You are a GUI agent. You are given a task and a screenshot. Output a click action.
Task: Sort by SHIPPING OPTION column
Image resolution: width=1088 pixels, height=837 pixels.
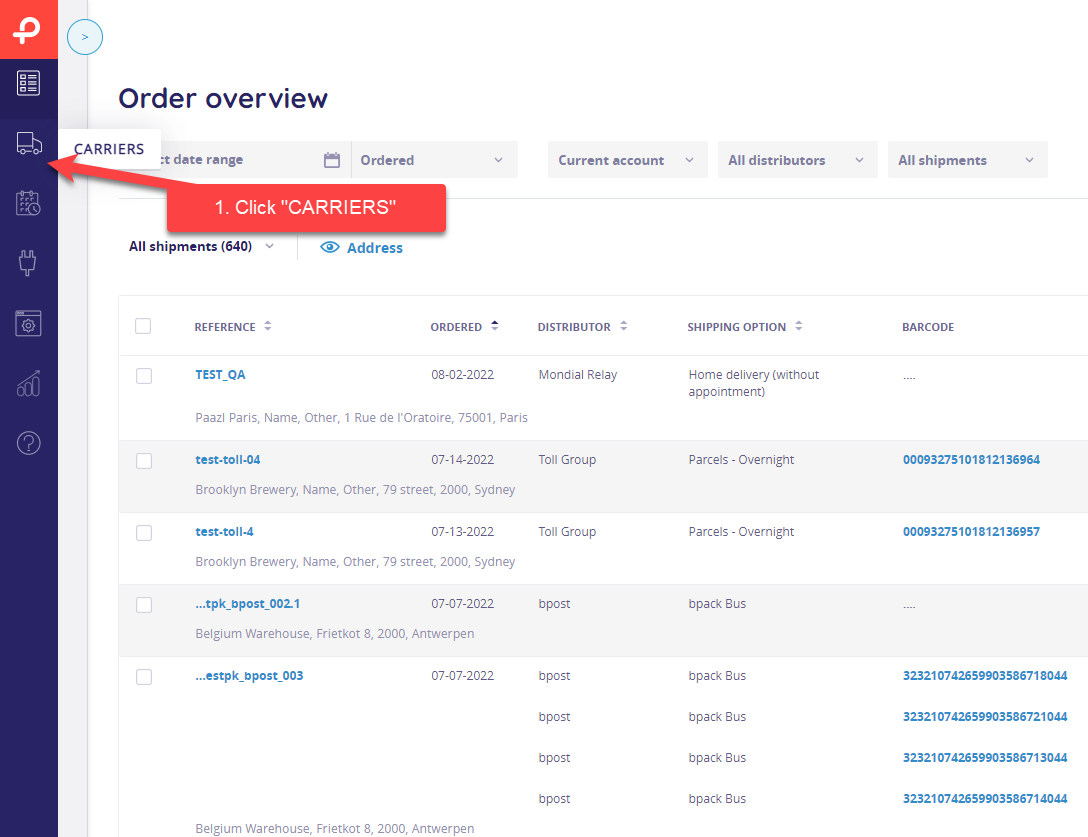pos(745,327)
